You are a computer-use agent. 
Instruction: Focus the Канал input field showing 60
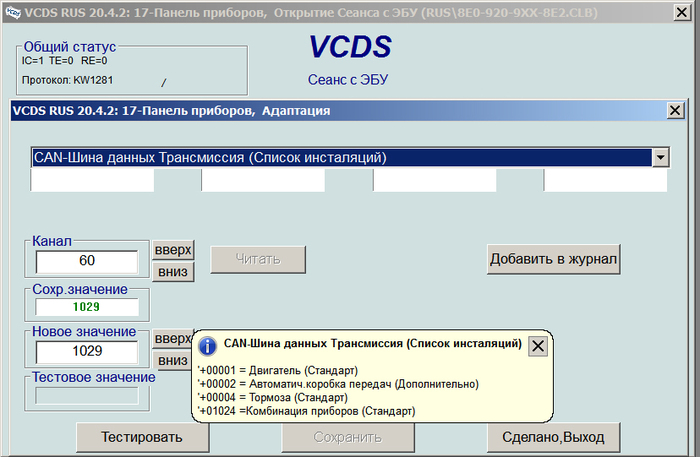(87, 261)
